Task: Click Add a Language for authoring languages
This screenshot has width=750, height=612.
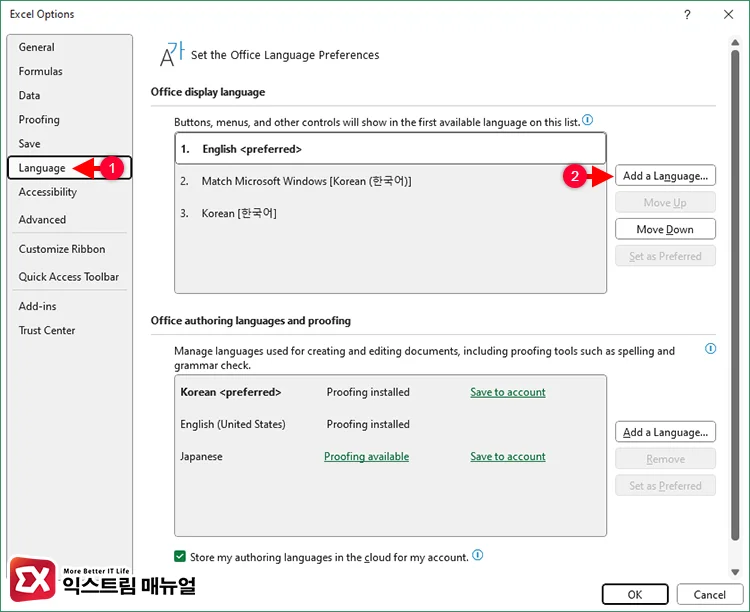Action: click(665, 432)
